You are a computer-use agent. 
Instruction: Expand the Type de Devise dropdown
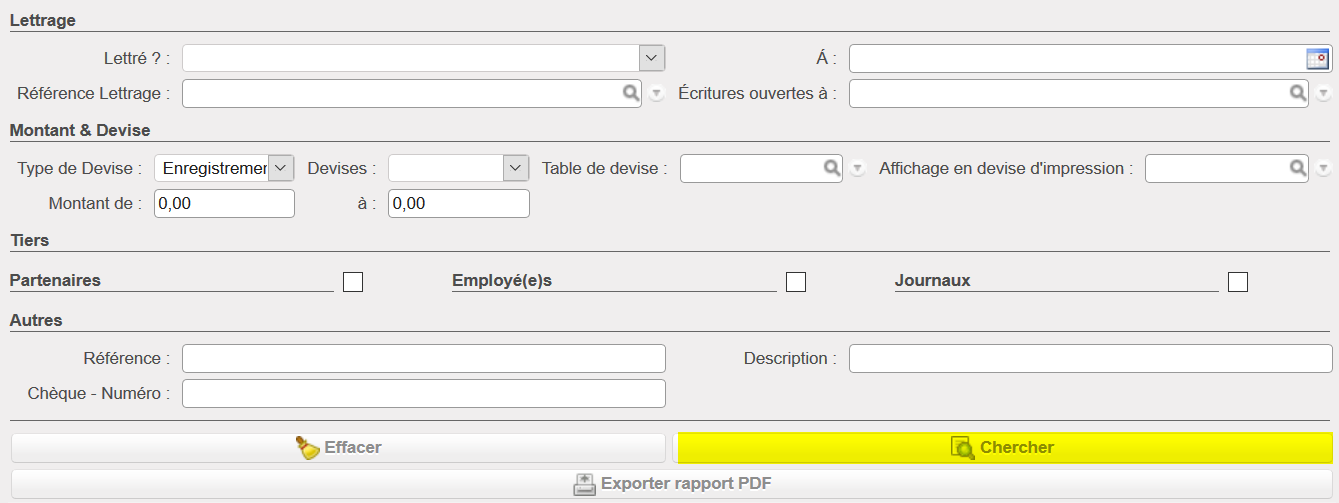(281, 168)
